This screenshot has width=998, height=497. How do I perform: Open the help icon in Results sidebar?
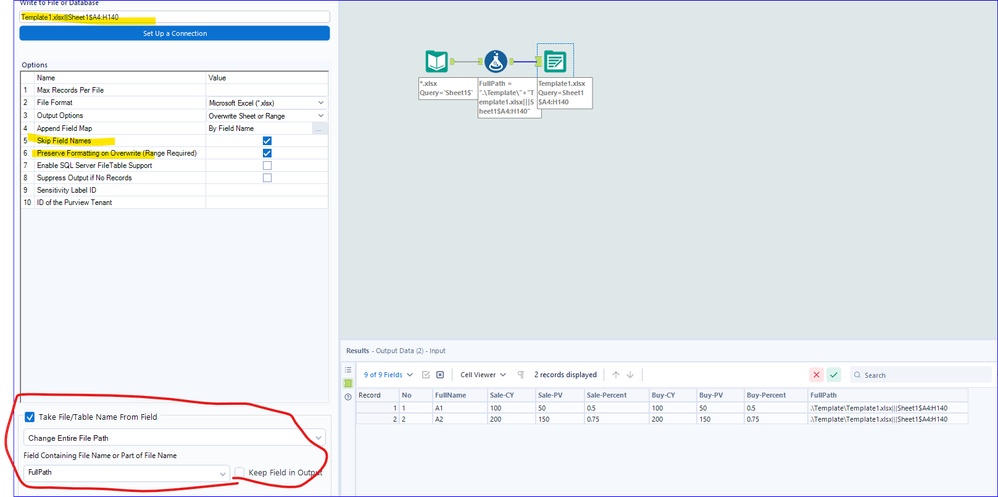[x=348, y=397]
